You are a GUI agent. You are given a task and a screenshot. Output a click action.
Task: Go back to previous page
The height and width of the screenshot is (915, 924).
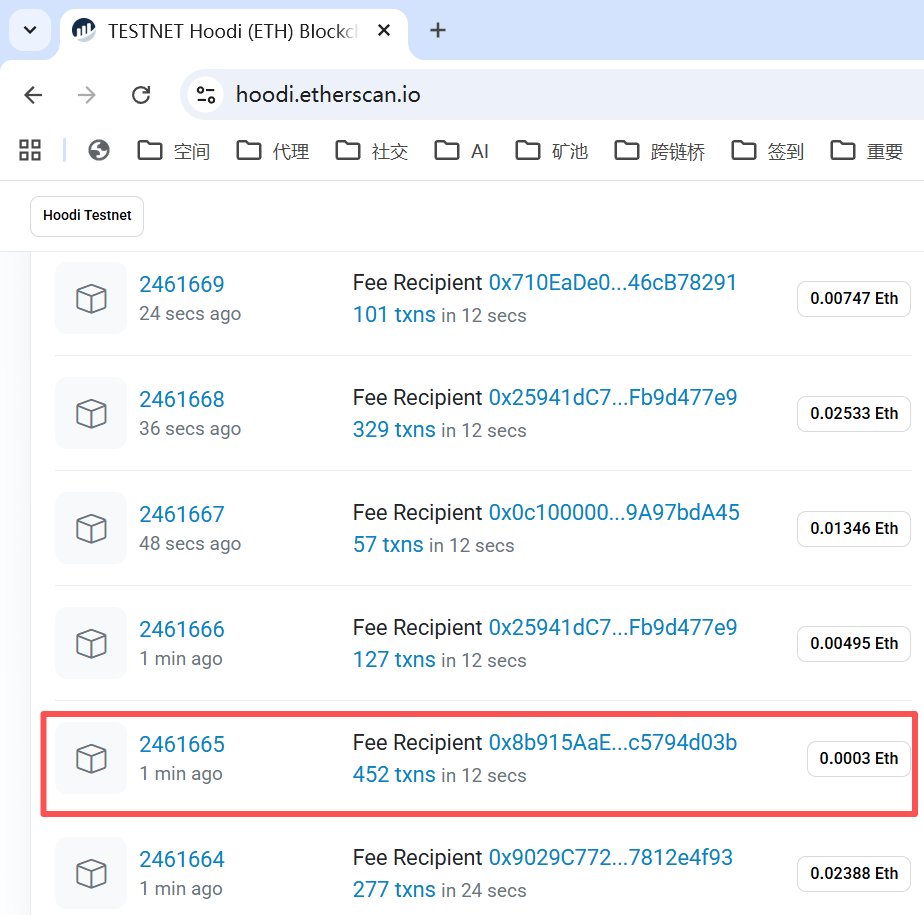tap(34, 95)
